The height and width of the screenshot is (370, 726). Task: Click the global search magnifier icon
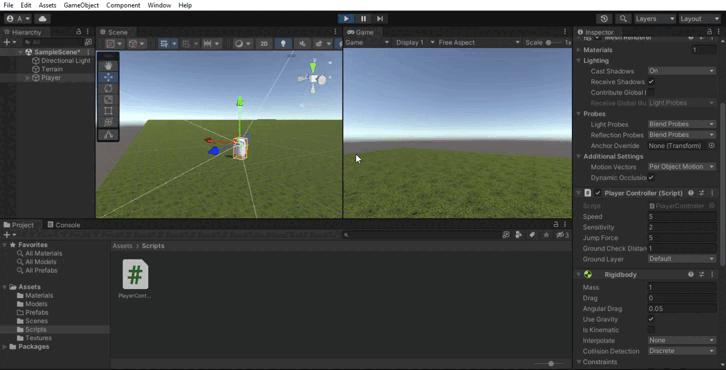pyautogui.click(x=623, y=19)
